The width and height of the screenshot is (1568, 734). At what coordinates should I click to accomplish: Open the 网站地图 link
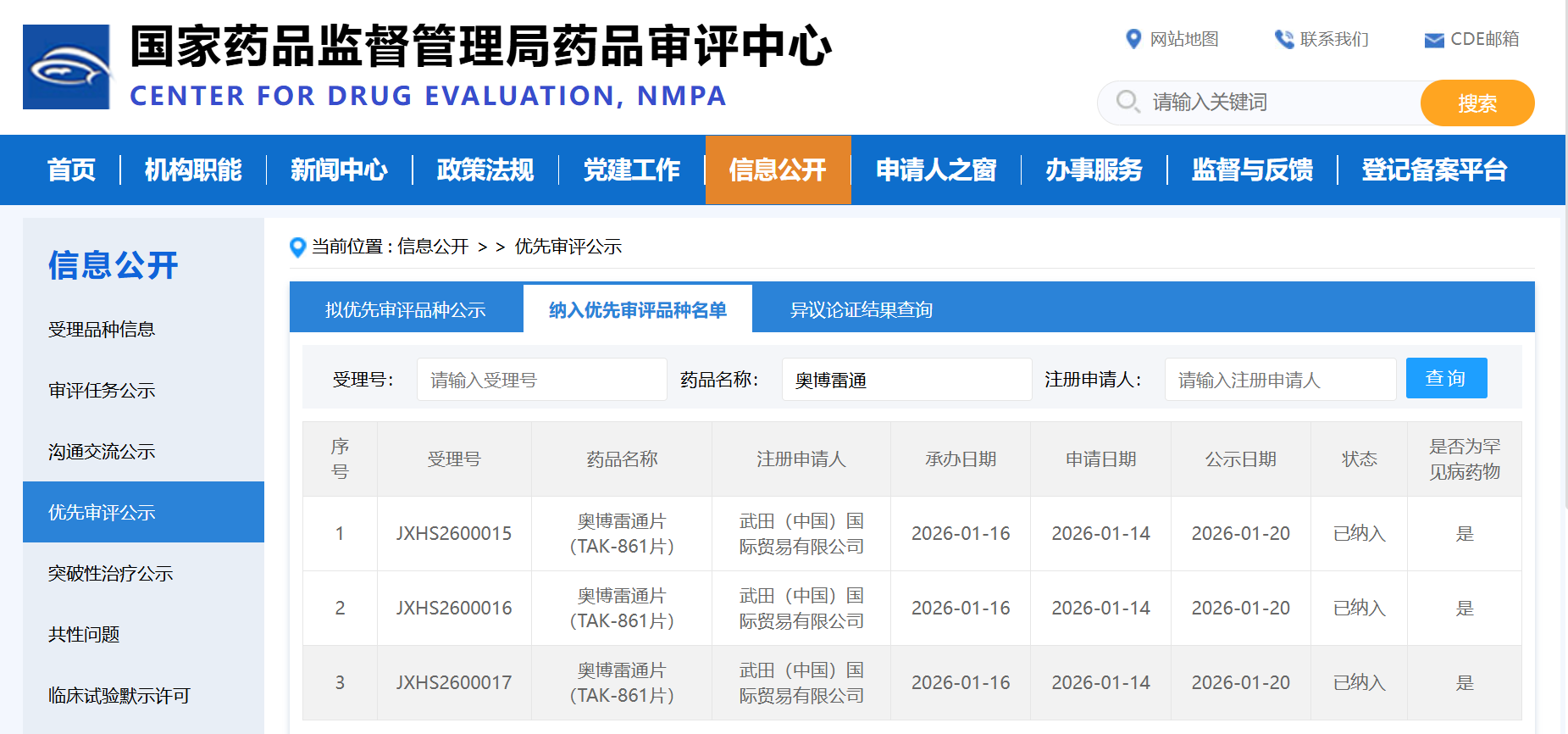(1184, 39)
